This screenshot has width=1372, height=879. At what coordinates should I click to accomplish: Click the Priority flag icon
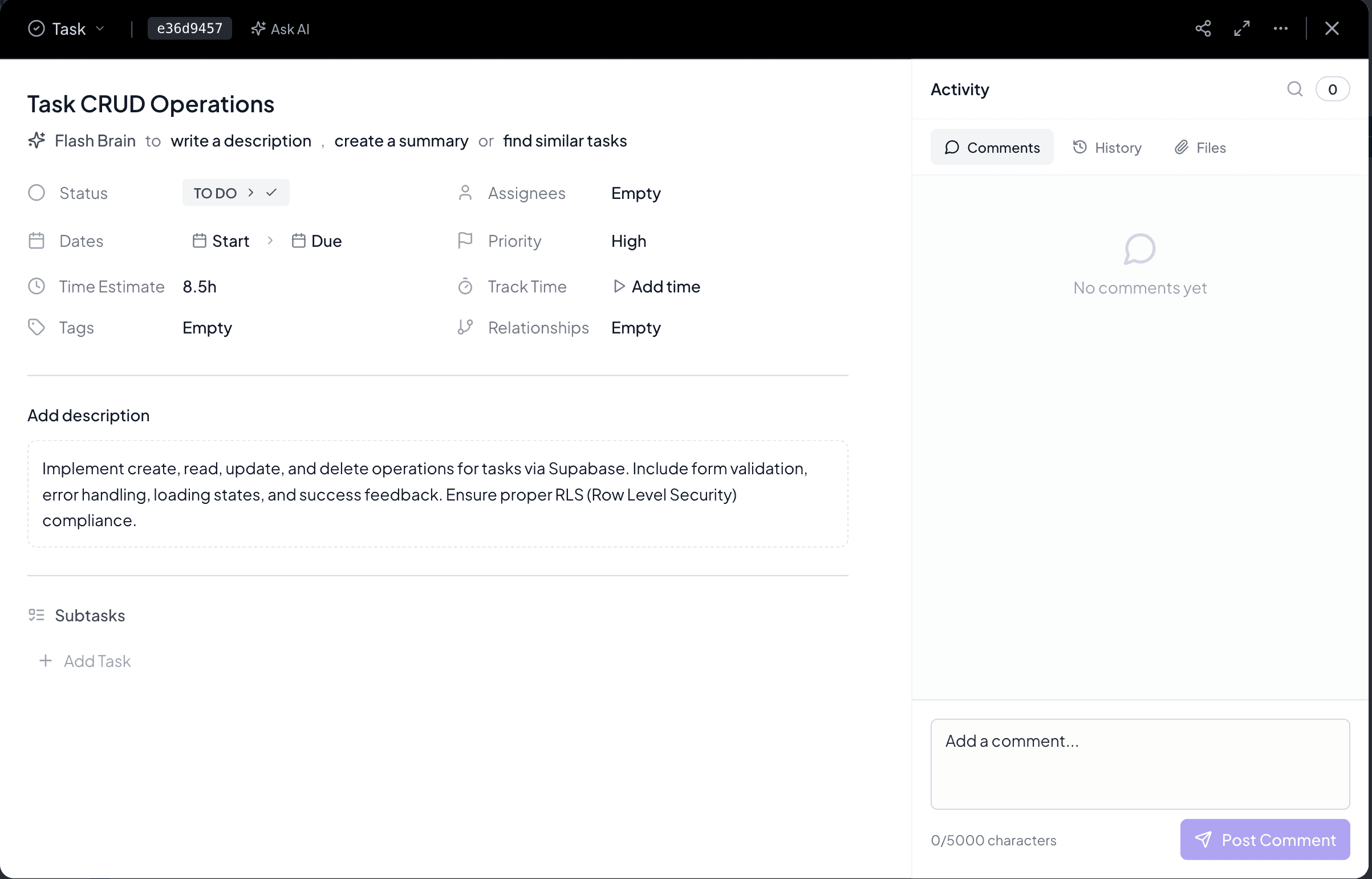click(465, 241)
